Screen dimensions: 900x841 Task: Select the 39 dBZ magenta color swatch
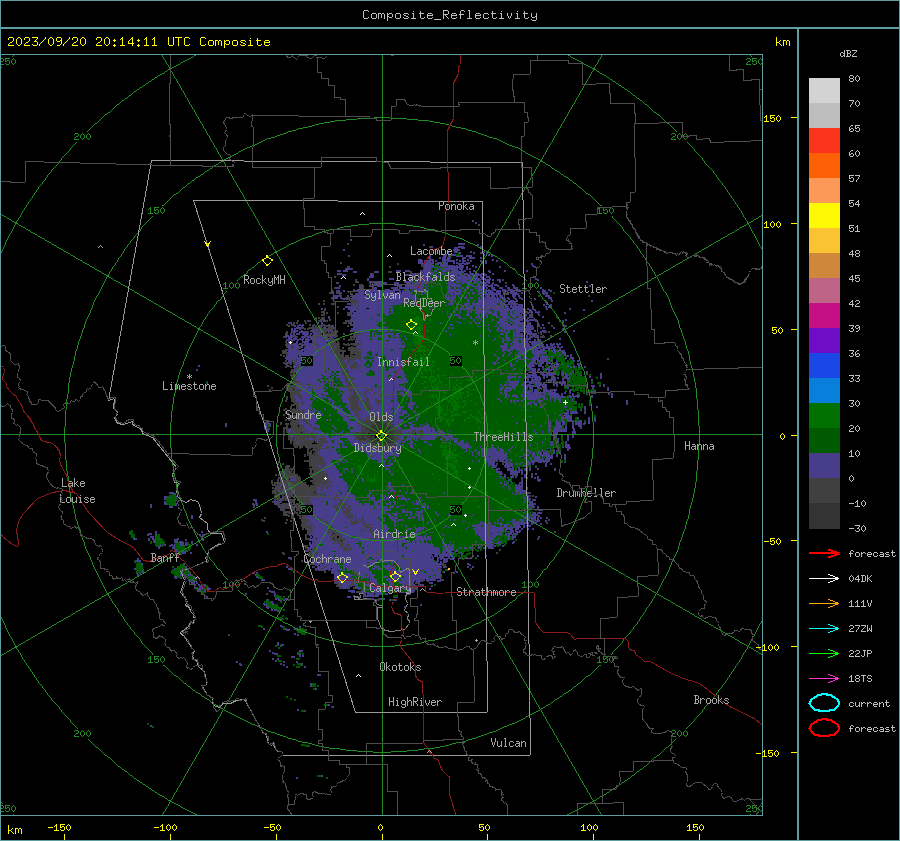pos(824,316)
